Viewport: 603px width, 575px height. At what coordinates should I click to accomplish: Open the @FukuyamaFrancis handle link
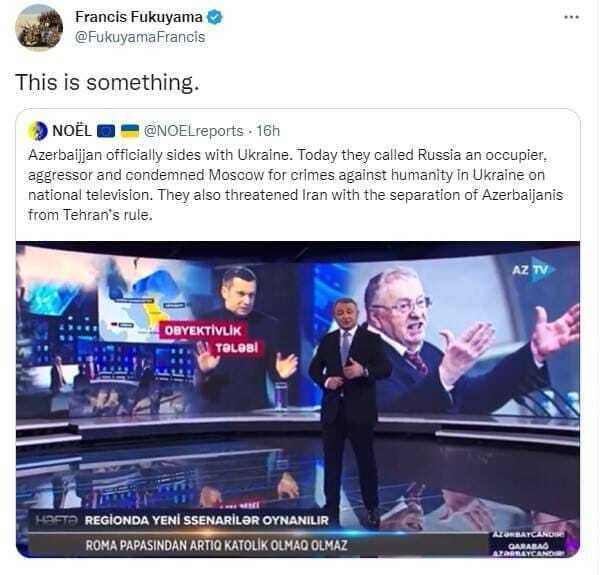140,37
